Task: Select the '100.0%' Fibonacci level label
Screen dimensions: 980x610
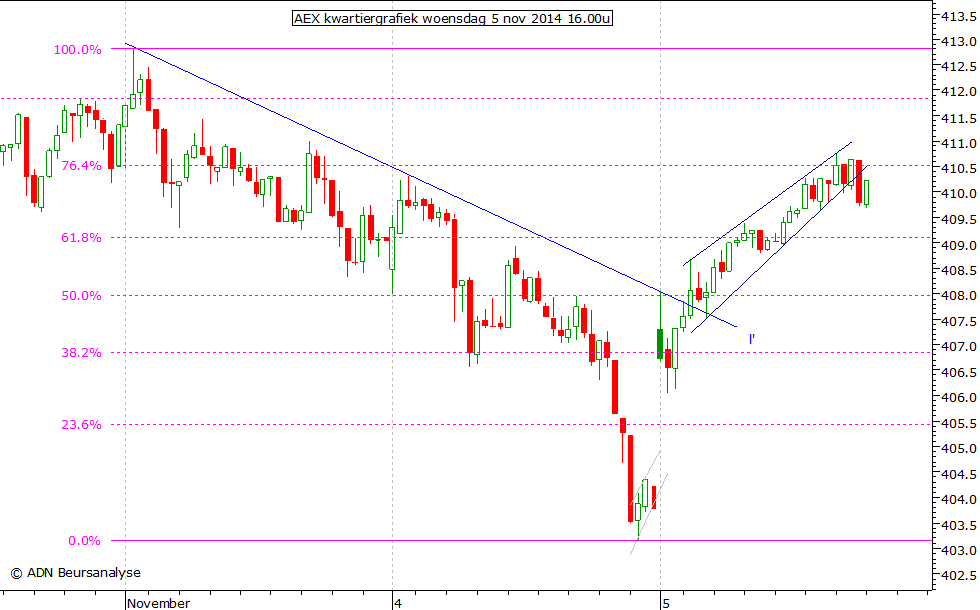Action: coord(78,49)
